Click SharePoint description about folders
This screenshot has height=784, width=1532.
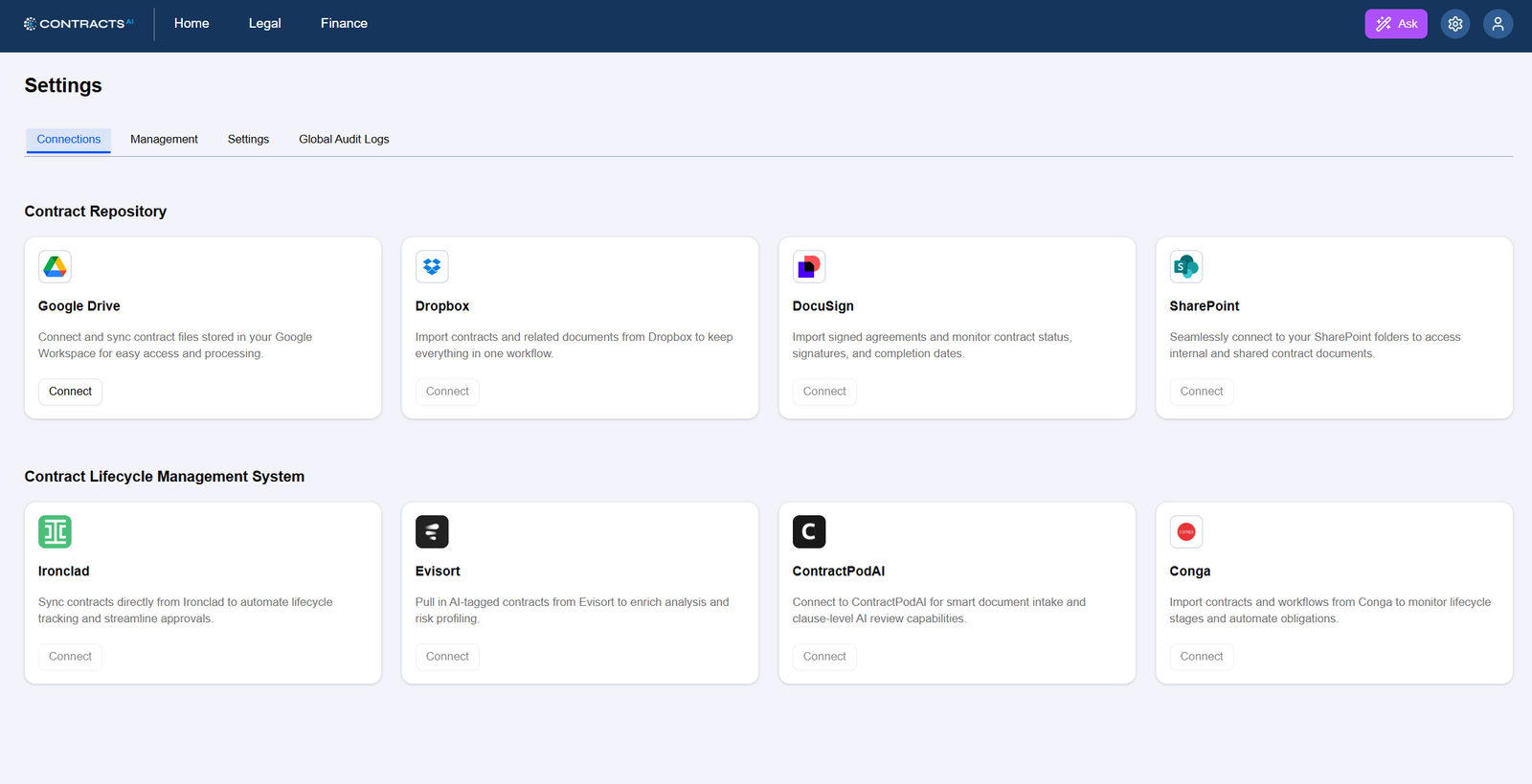click(1316, 346)
